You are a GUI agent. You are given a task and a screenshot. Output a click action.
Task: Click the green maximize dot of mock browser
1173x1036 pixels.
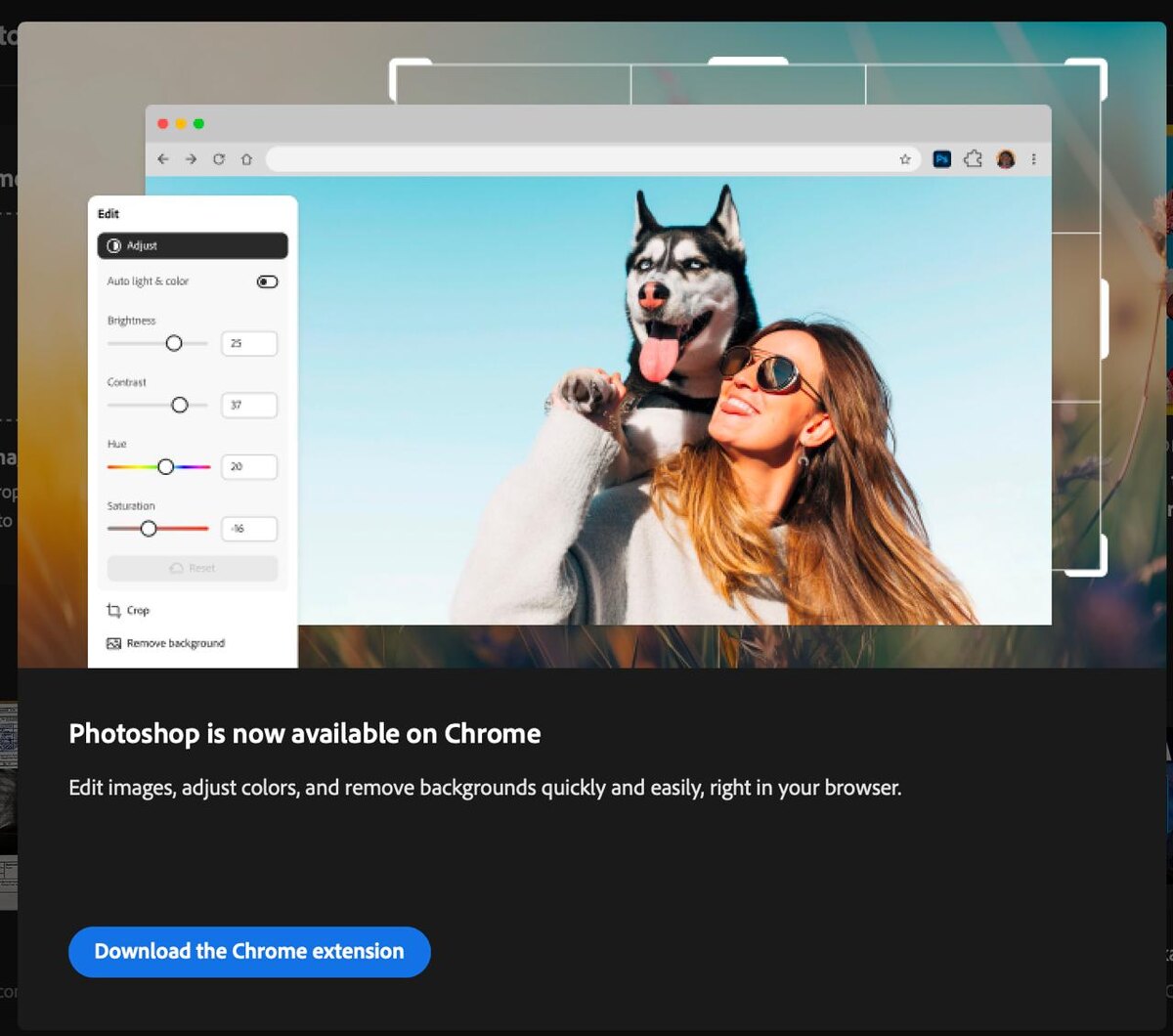pos(198,124)
